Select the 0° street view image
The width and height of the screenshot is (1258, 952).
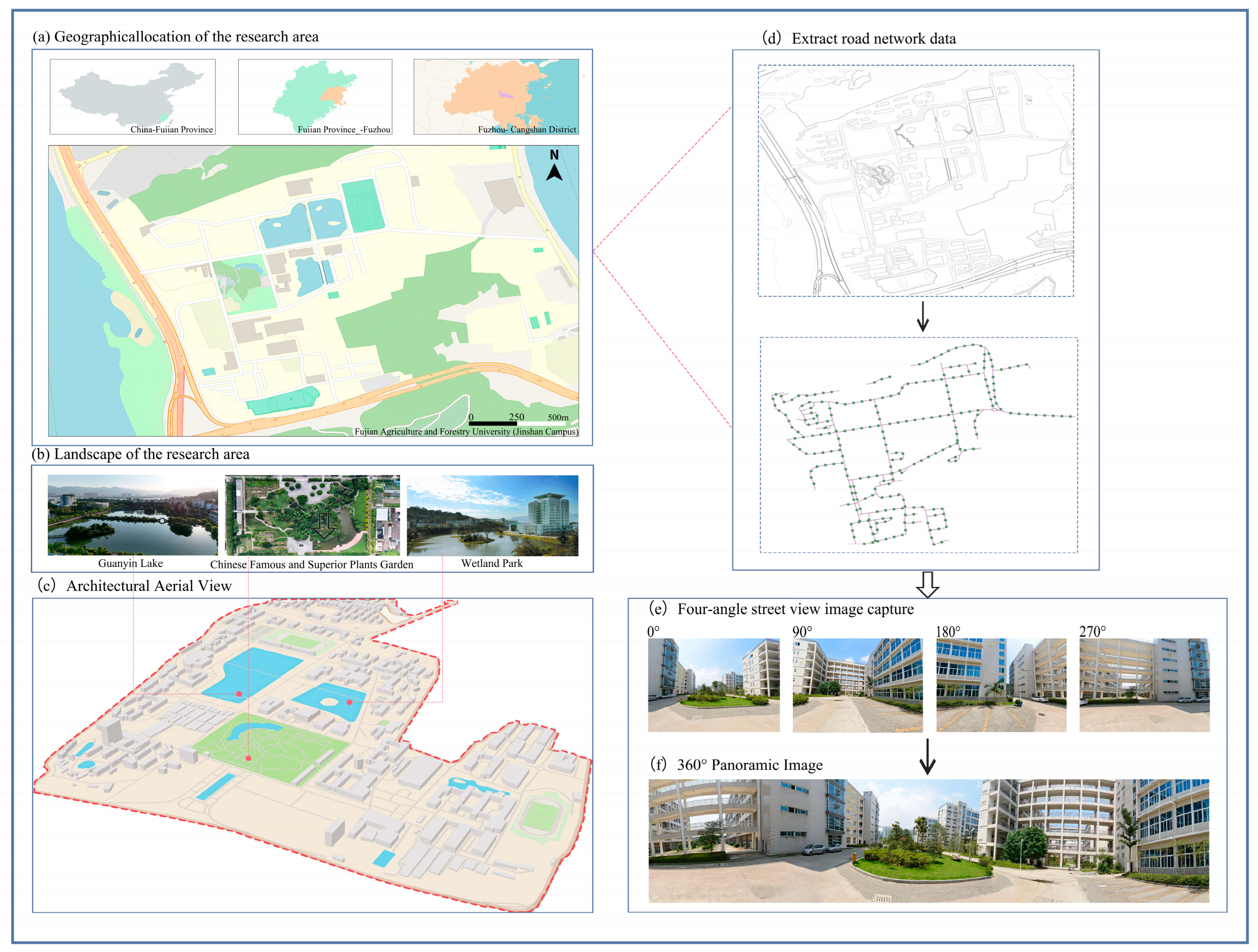(714, 685)
